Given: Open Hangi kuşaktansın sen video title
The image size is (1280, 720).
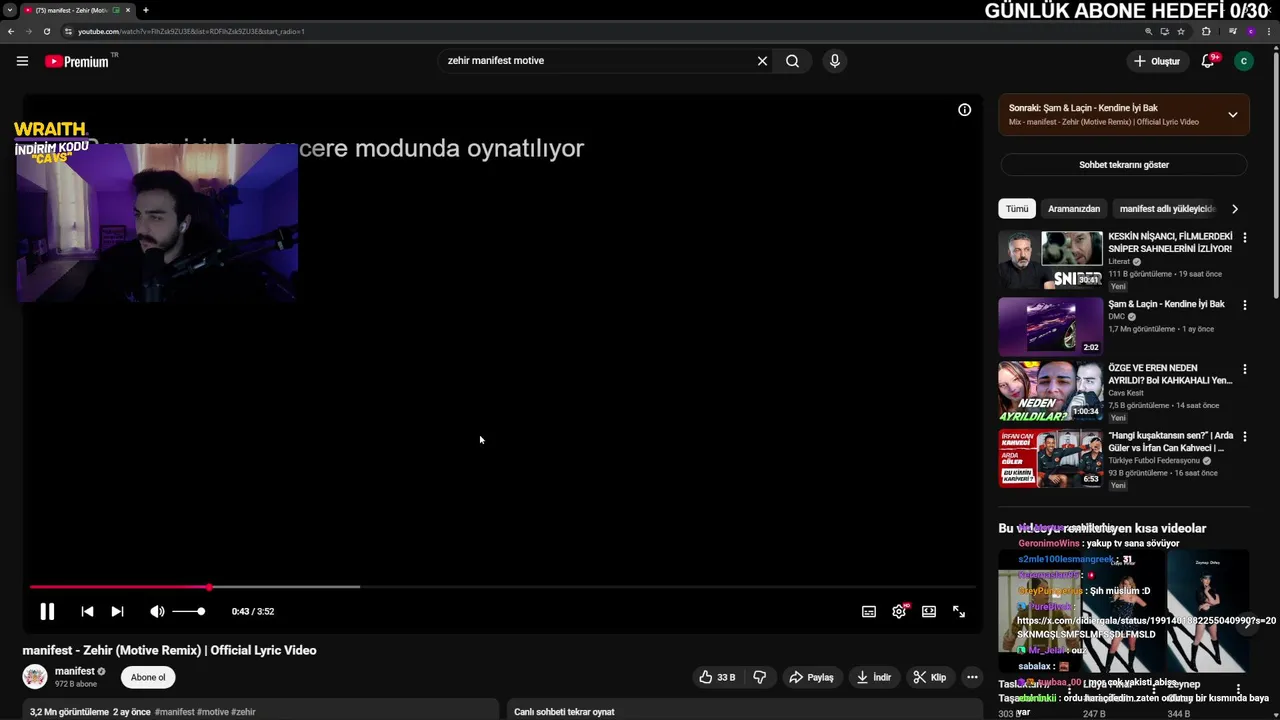Looking at the screenshot, I should [x=1171, y=442].
